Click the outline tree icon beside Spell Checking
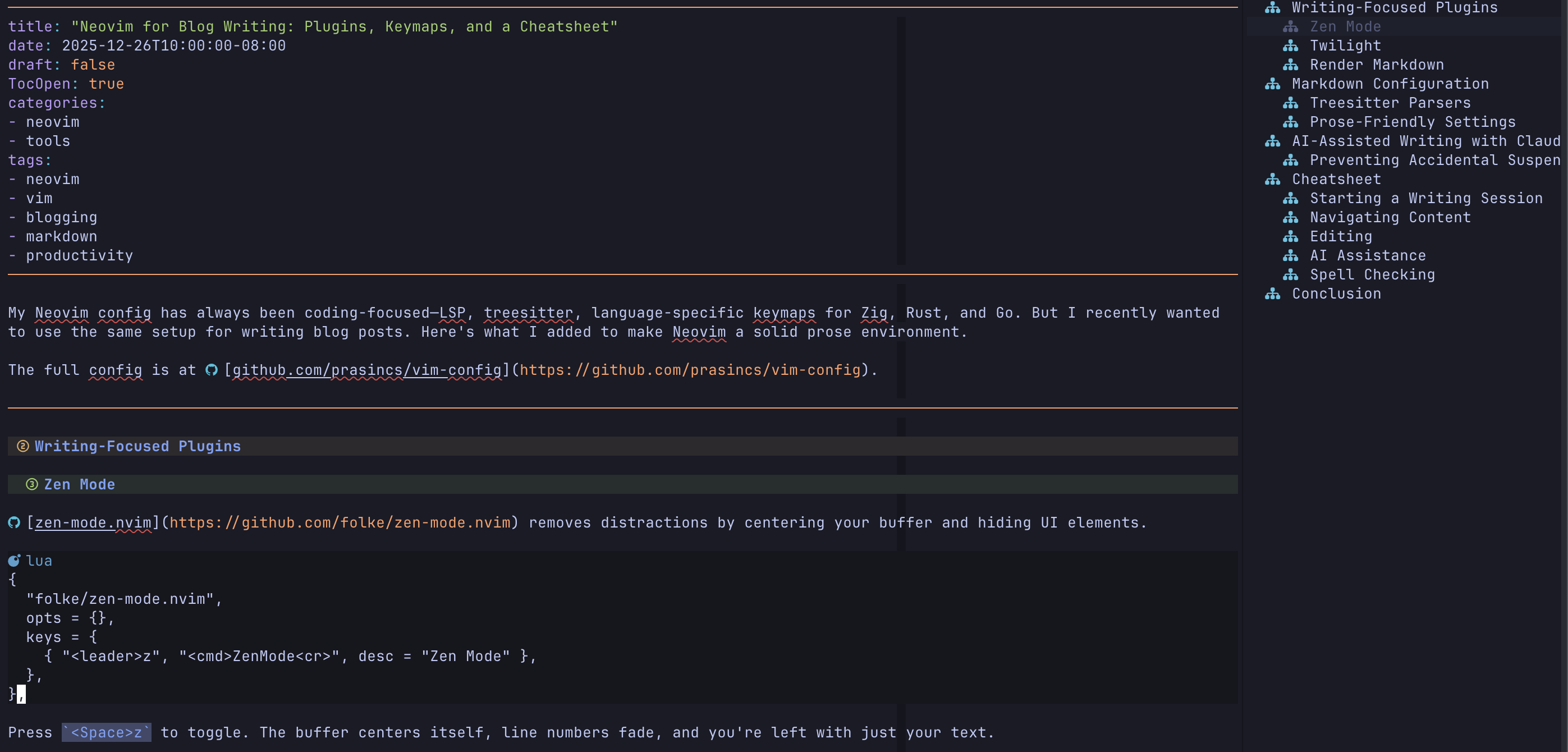Image resolution: width=1568 pixels, height=752 pixels. click(x=1291, y=274)
